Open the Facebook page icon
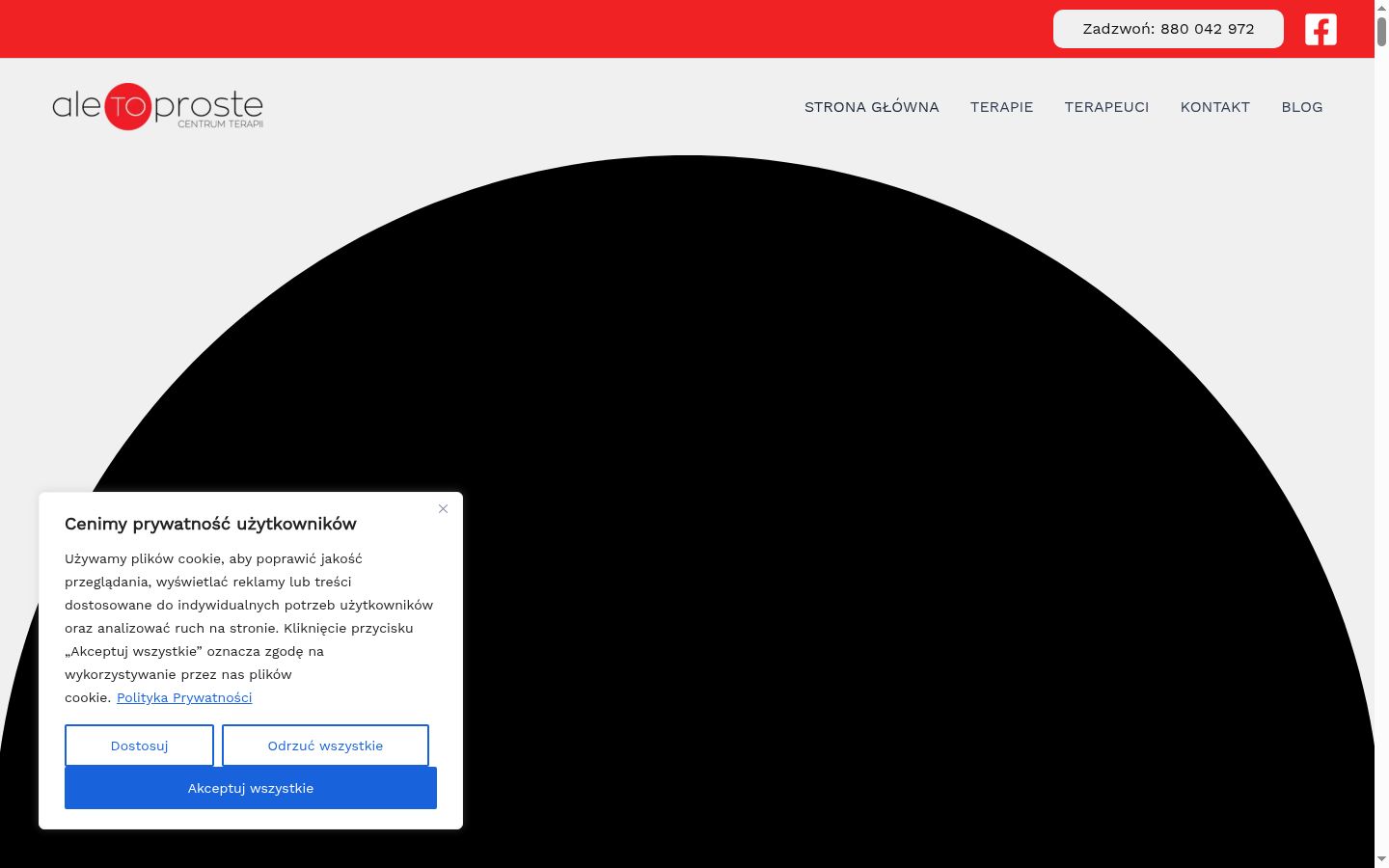The height and width of the screenshot is (868, 1389). pyautogui.click(x=1321, y=29)
